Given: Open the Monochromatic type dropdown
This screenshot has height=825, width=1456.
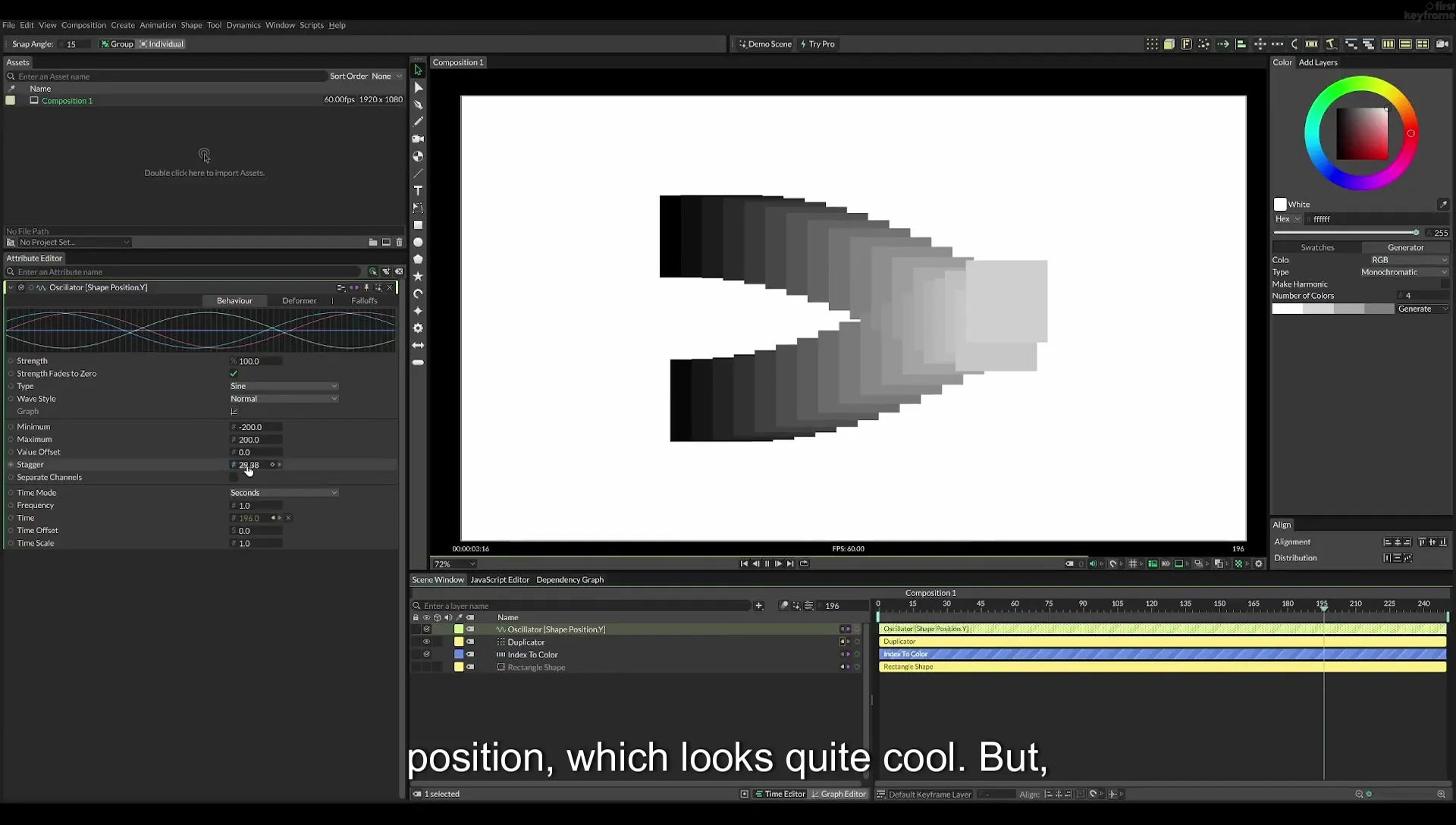Looking at the screenshot, I should point(1404,272).
